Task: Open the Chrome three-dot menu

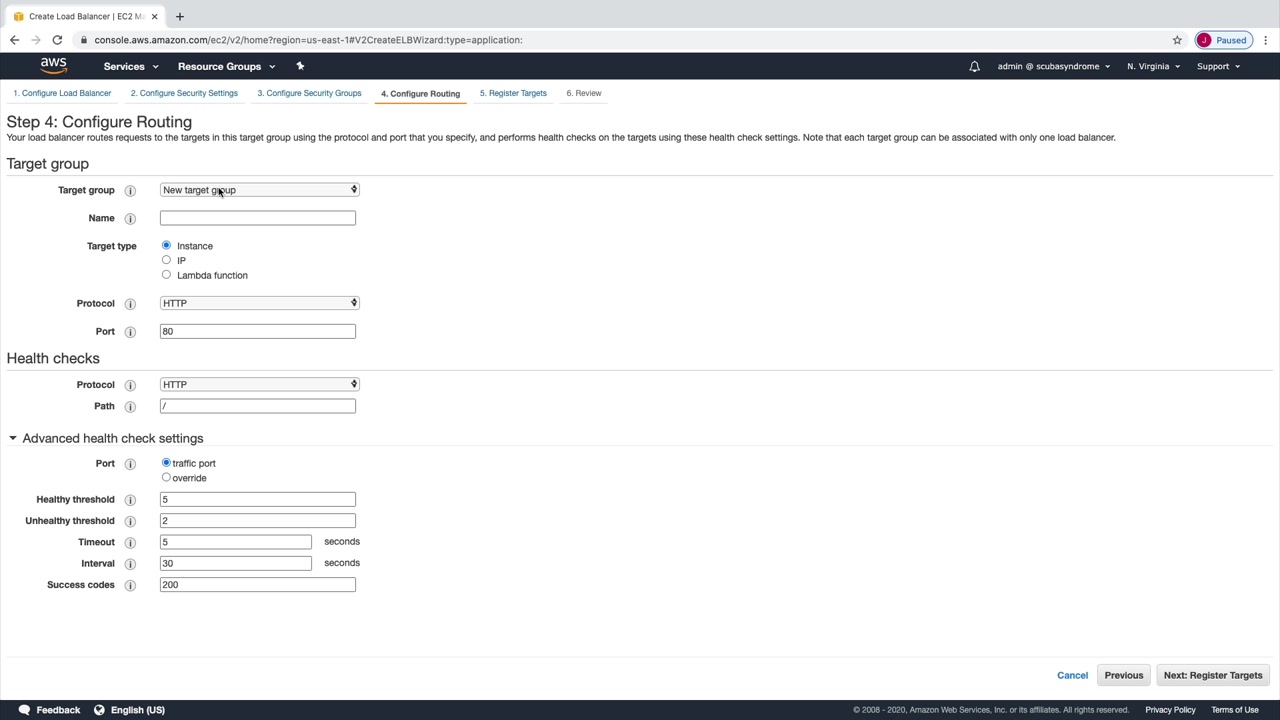Action: tap(1266, 40)
